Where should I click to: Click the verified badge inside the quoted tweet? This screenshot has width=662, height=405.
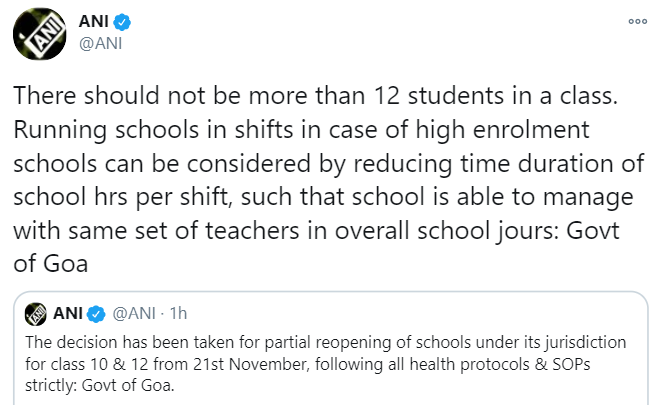(x=96, y=314)
